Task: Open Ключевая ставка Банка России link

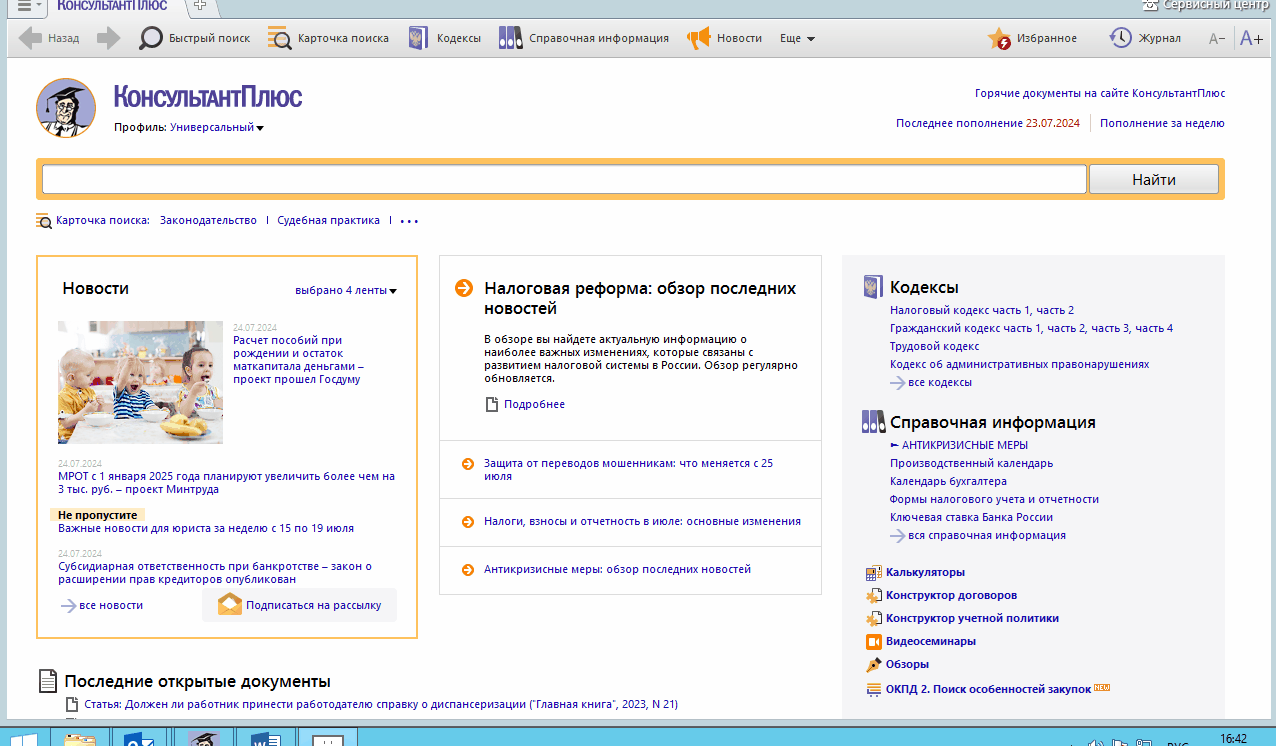Action: 971,518
